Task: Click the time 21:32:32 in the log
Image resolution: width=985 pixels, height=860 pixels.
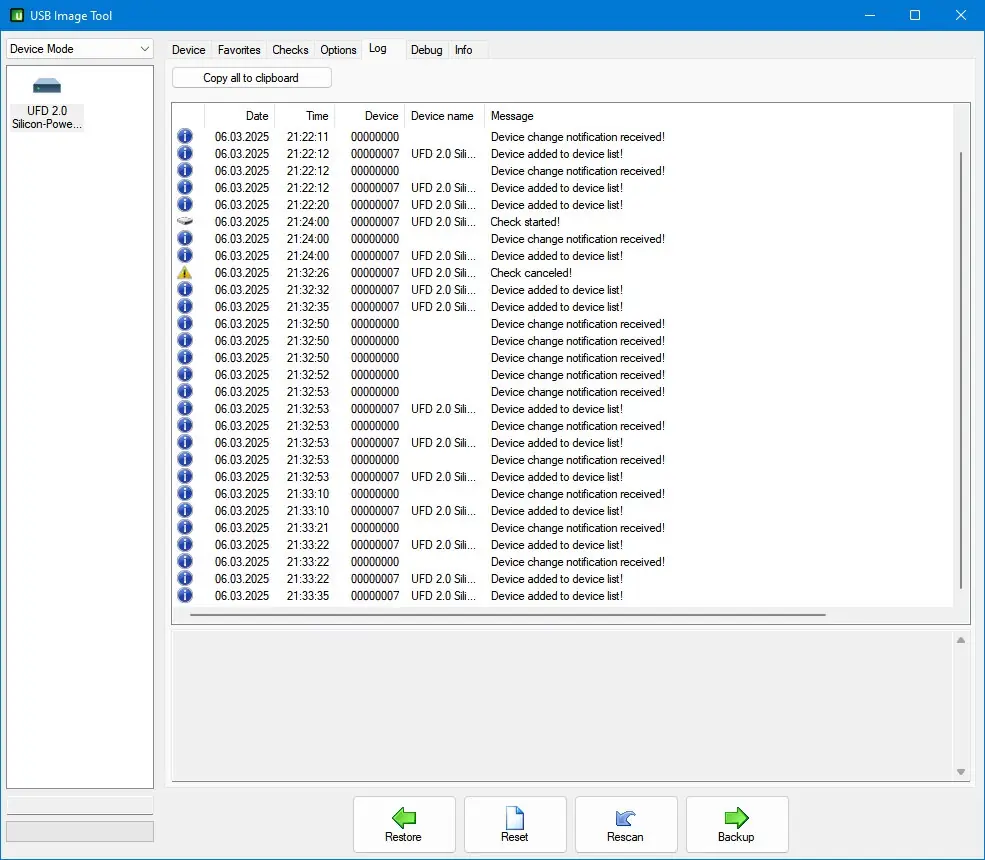Action: click(308, 290)
